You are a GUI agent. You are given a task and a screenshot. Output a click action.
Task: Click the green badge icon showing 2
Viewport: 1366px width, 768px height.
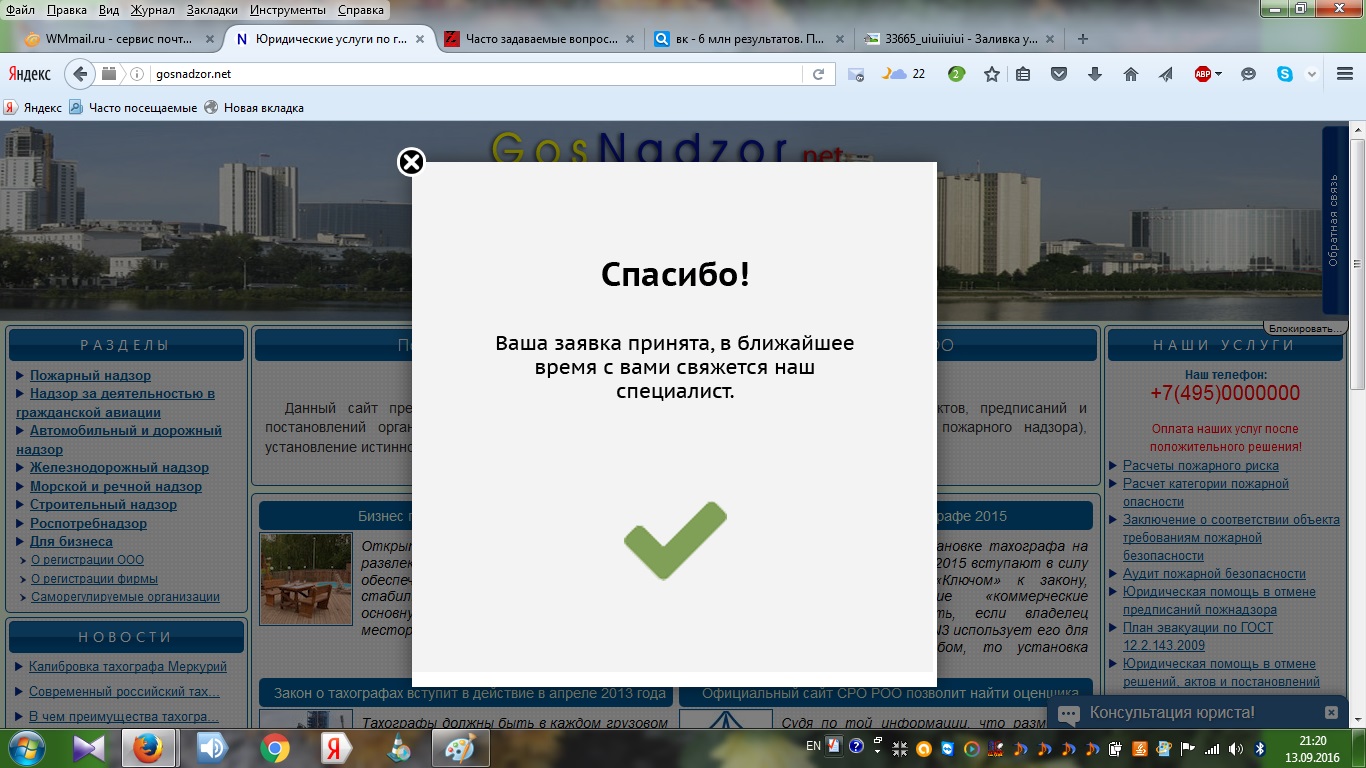pyautogui.click(x=956, y=74)
